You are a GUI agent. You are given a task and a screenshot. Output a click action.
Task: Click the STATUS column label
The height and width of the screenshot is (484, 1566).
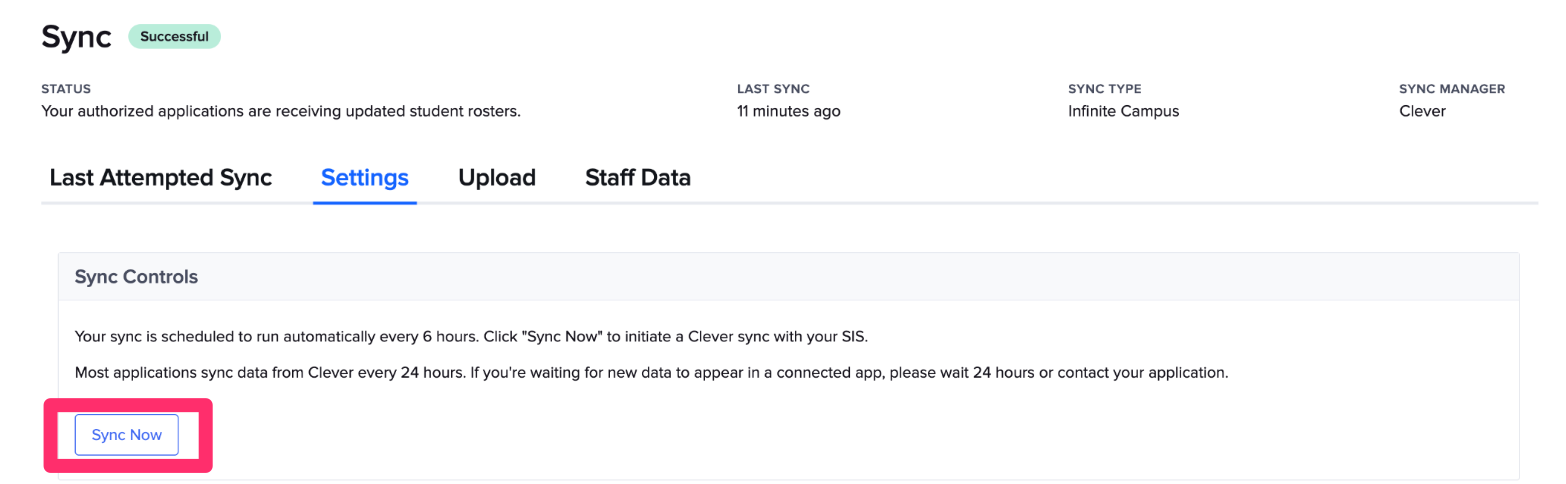pos(66,89)
